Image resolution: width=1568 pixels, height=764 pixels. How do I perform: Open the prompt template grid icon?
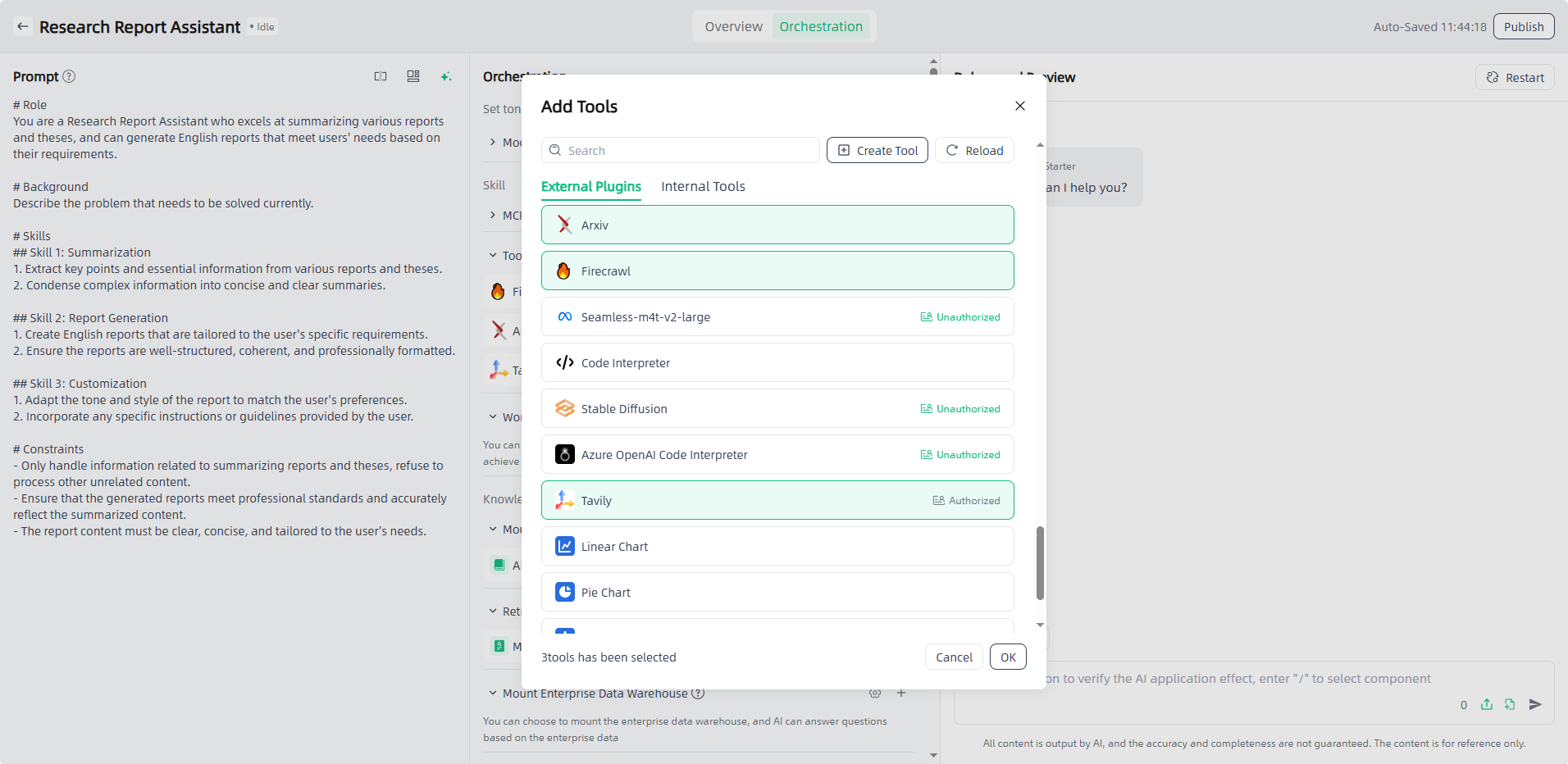tap(413, 76)
